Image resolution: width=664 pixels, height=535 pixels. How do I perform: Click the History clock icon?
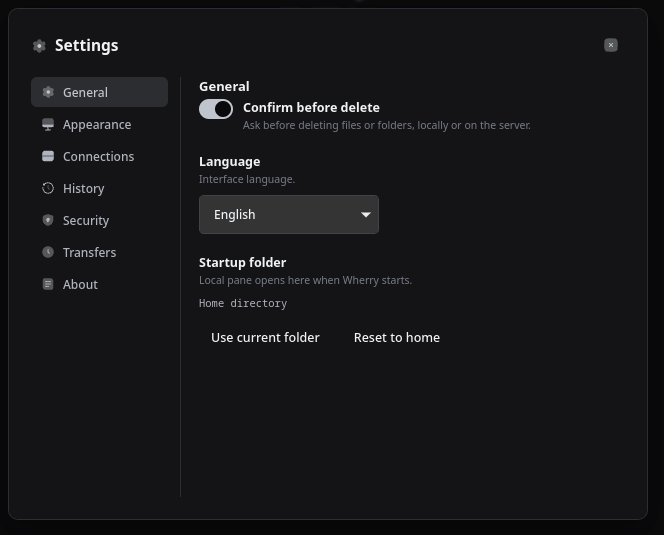pos(48,188)
